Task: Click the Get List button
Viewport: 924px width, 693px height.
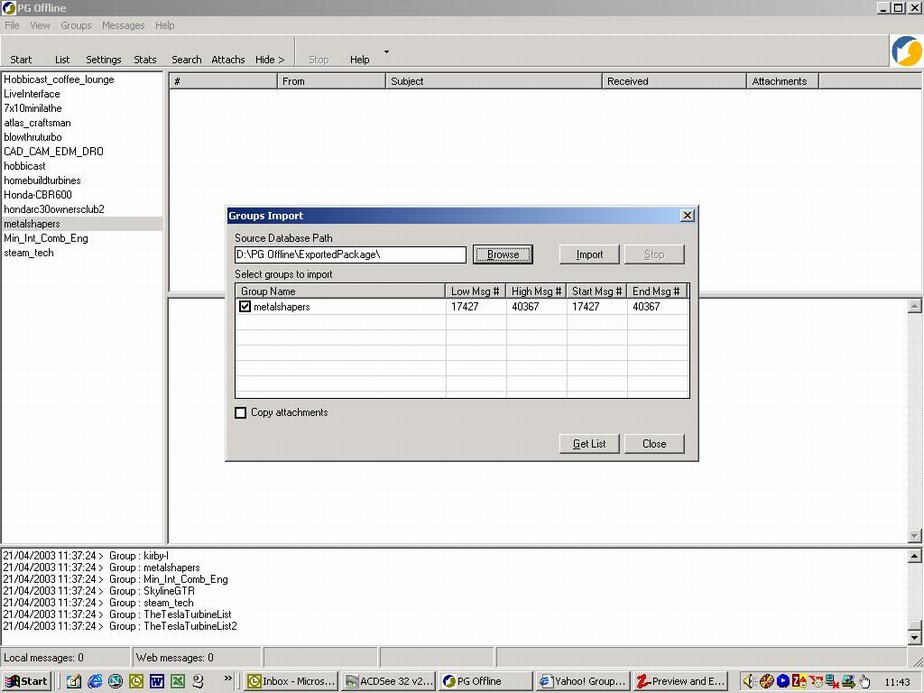Action: point(589,443)
